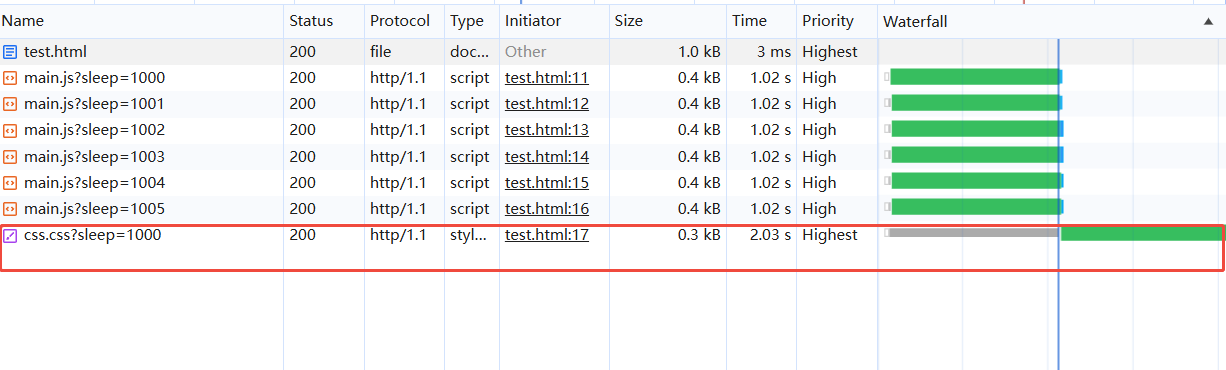Select the test.html request row

(613, 52)
